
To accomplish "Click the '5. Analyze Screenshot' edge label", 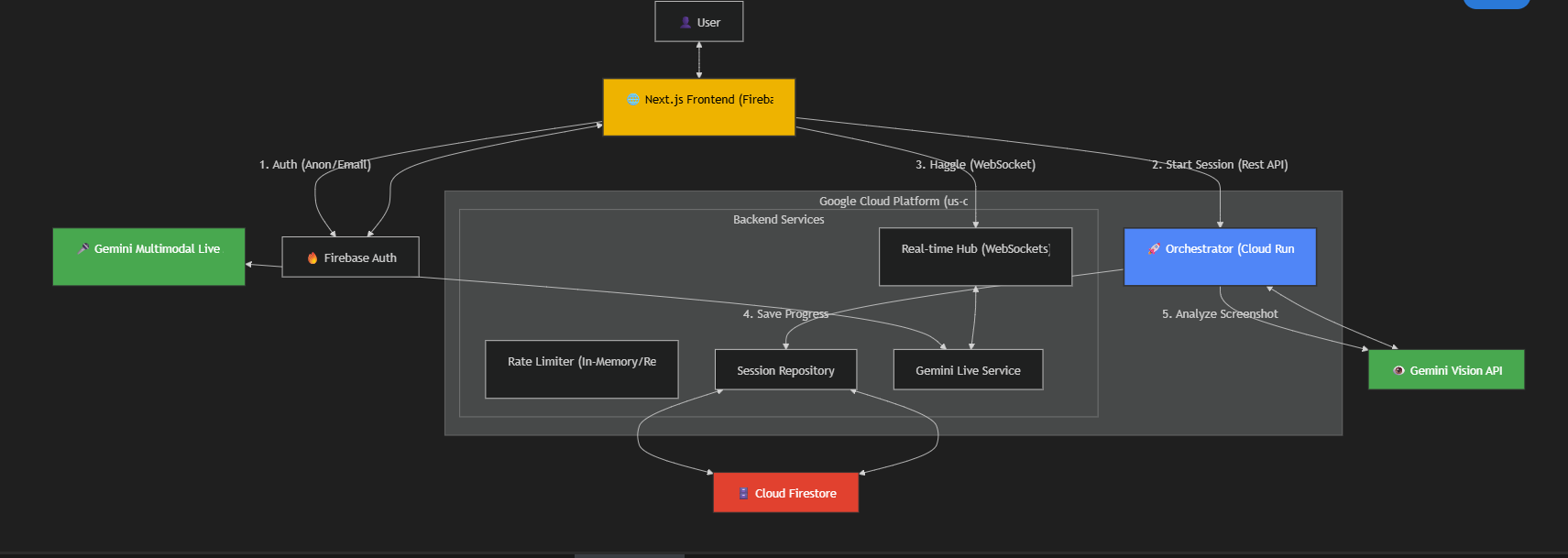I will [1220, 313].
